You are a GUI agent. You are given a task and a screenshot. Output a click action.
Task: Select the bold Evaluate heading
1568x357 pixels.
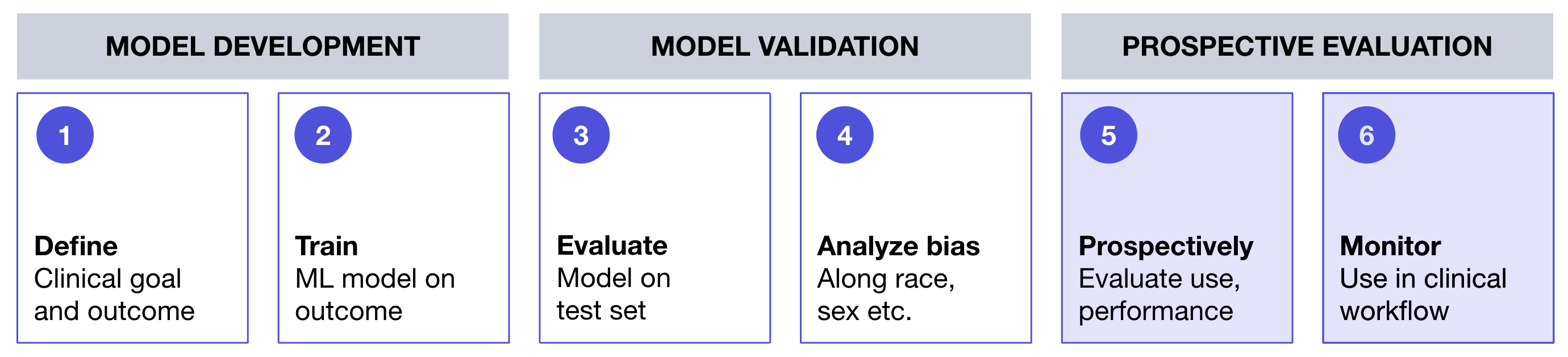tap(612, 246)
